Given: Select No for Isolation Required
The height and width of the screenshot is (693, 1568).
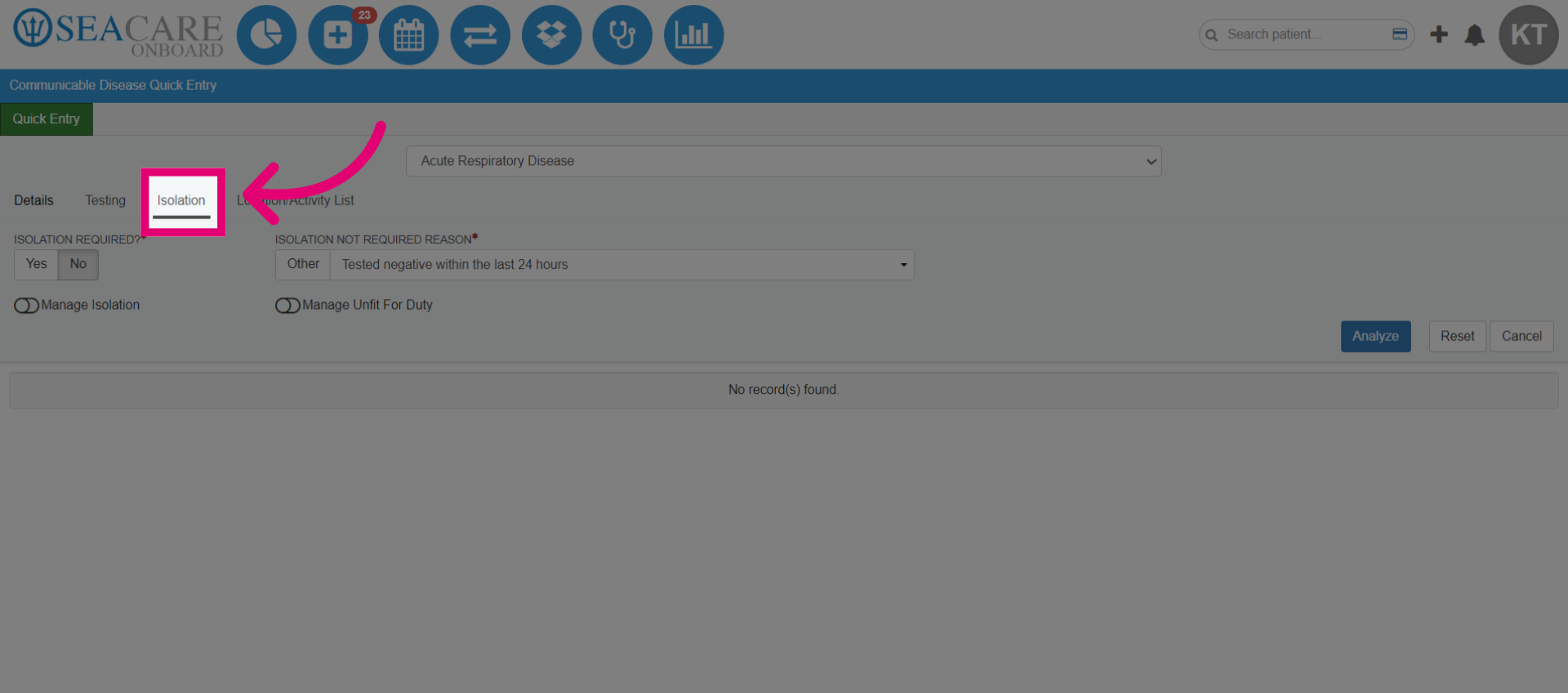Looking at the screenshot, I should tap(78, 264).
